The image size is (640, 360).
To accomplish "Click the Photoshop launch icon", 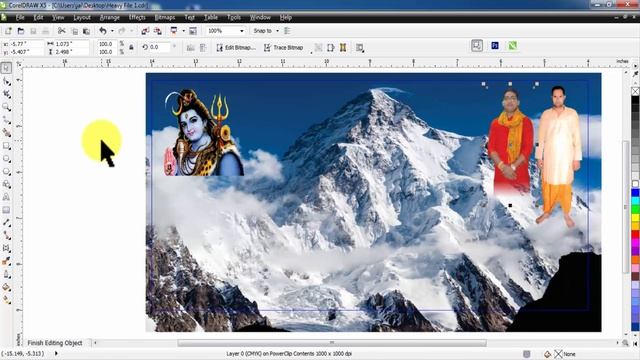I will [x=495, y=46].
